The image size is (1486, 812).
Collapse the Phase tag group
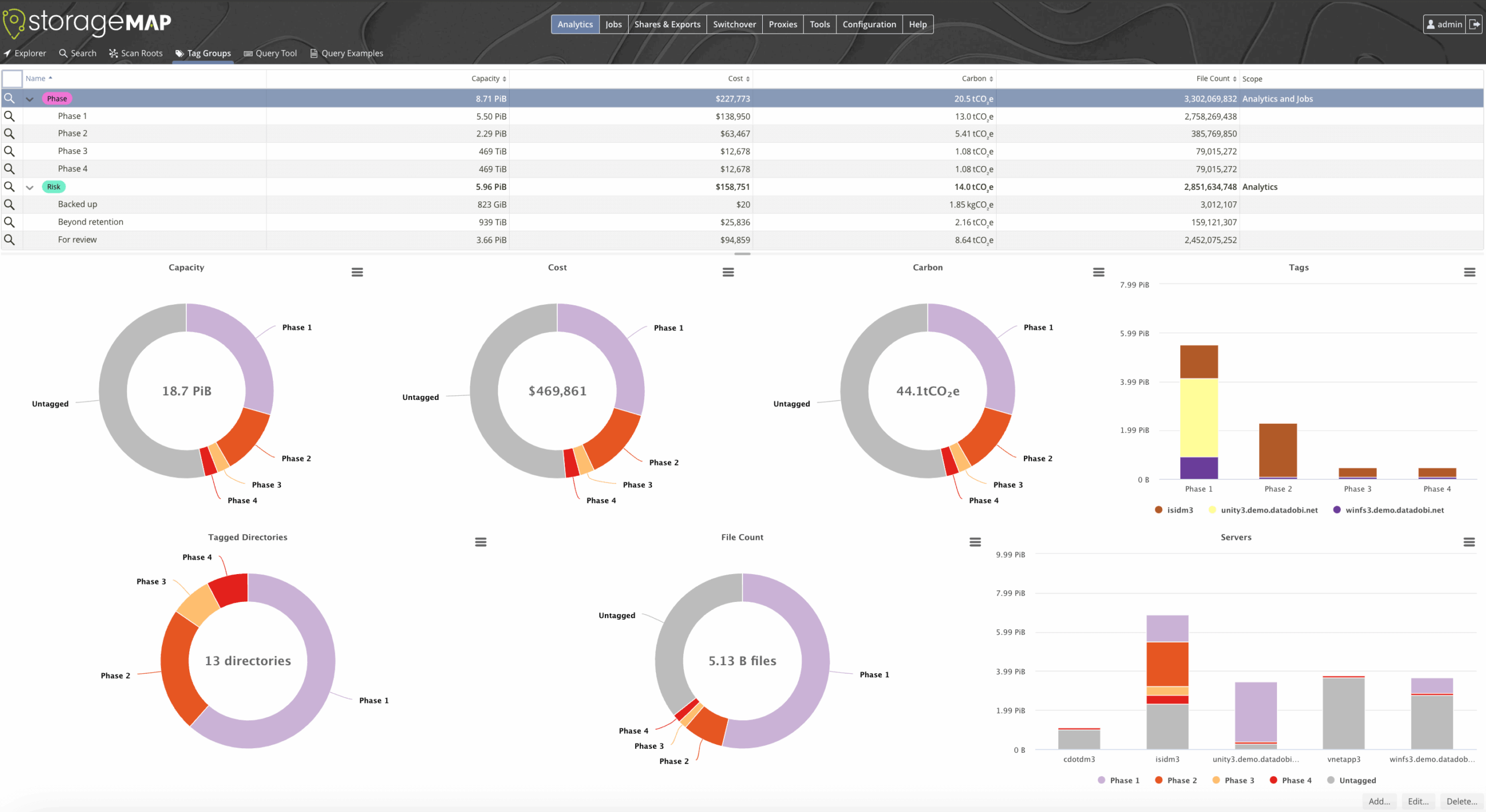click(x=30, y=98)
